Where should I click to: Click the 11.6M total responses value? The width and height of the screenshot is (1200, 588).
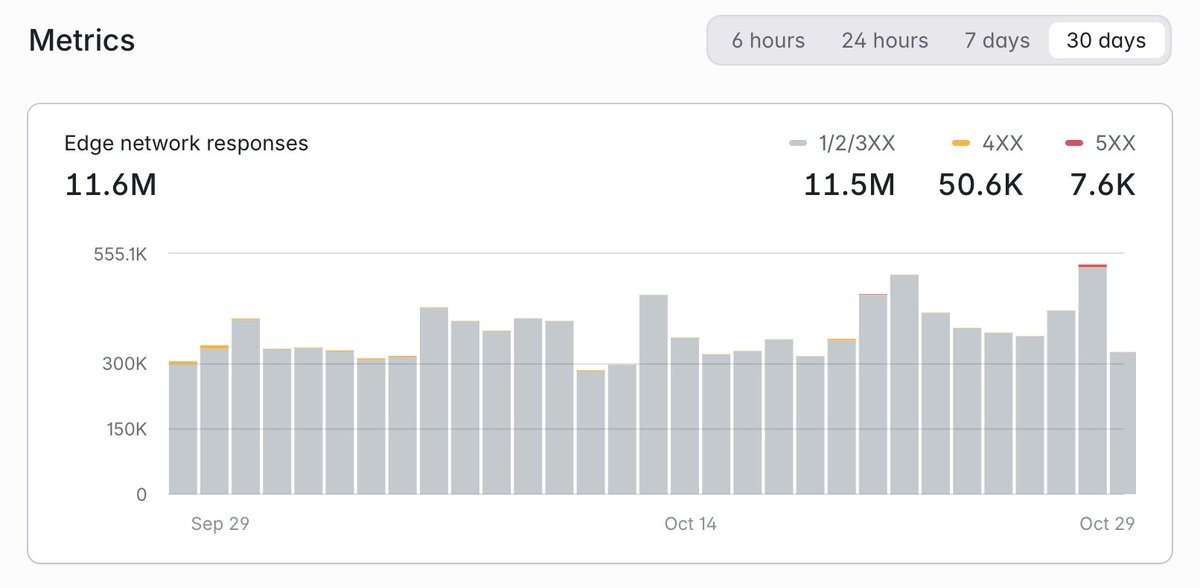pos(108,185)
